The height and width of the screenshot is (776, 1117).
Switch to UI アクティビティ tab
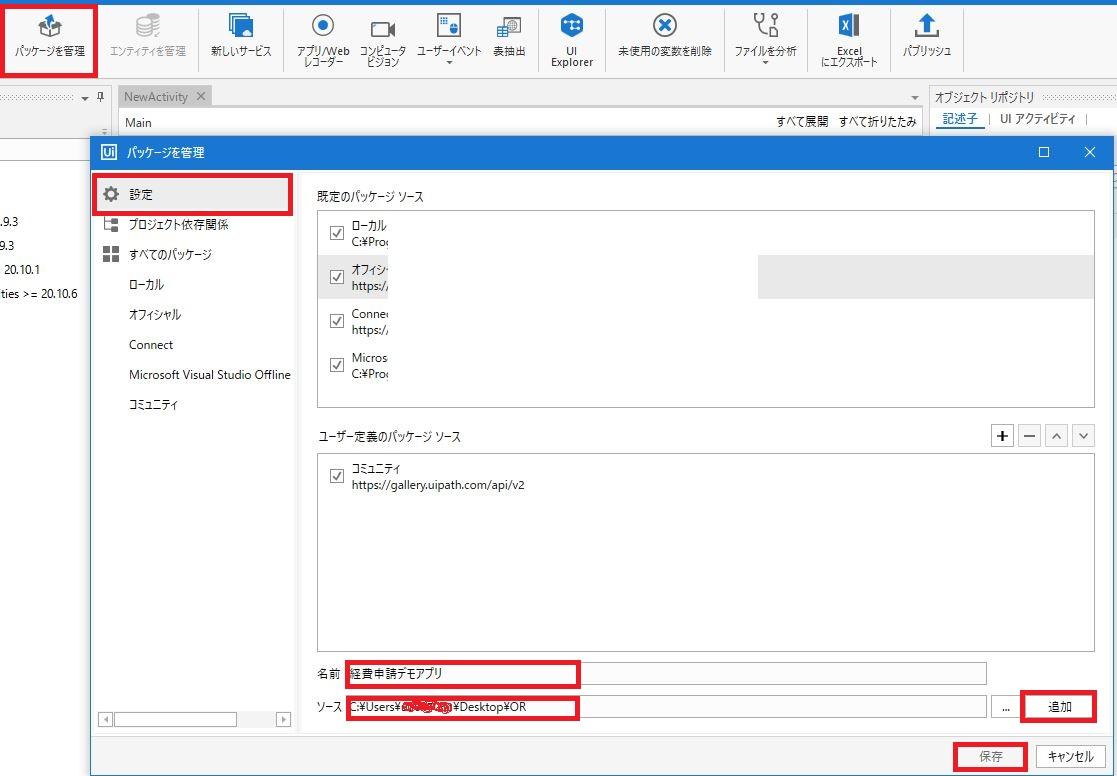(1037, 119)
